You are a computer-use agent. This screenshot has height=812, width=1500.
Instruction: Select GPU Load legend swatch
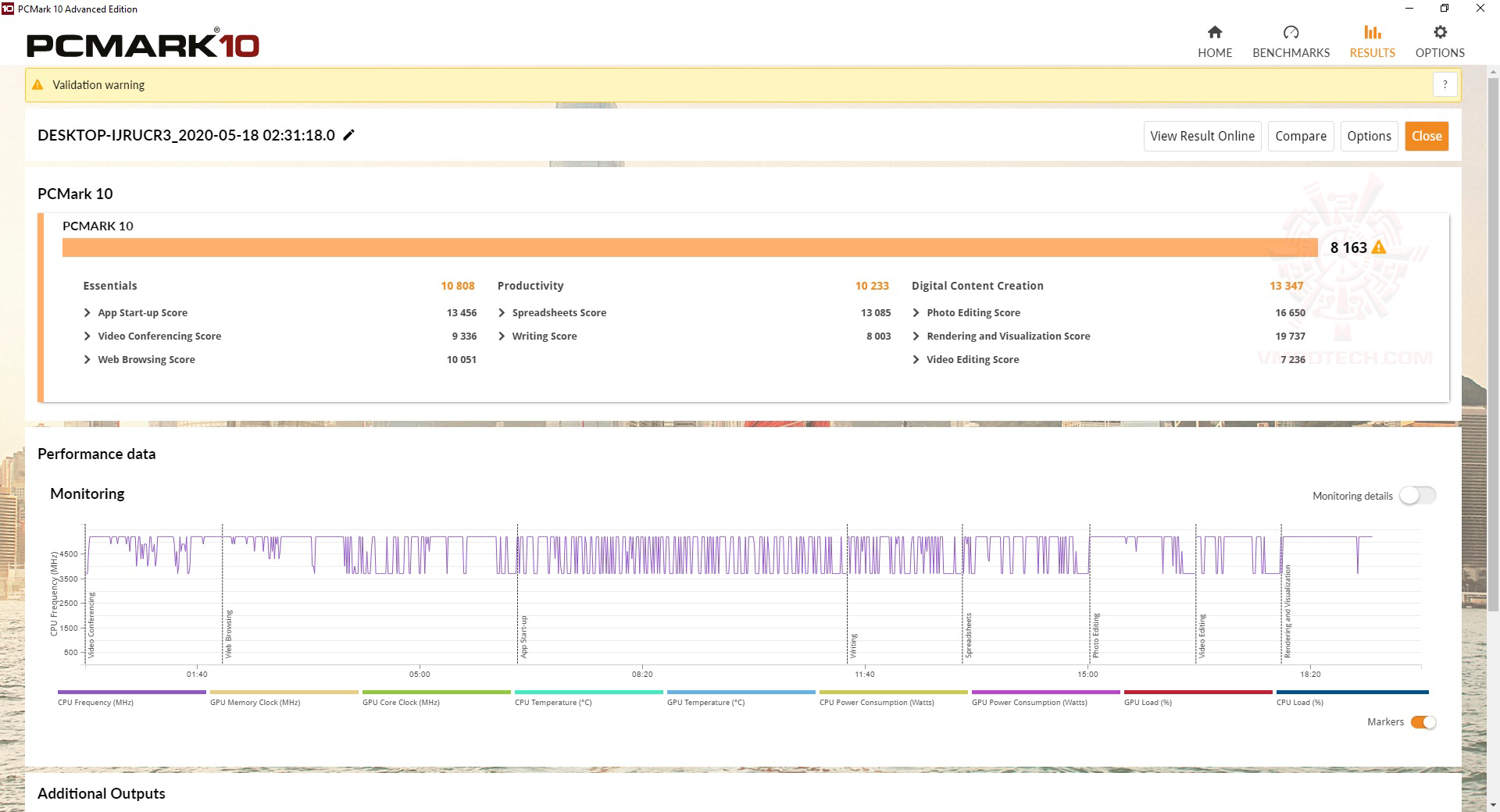click(x=1198, y=692)
